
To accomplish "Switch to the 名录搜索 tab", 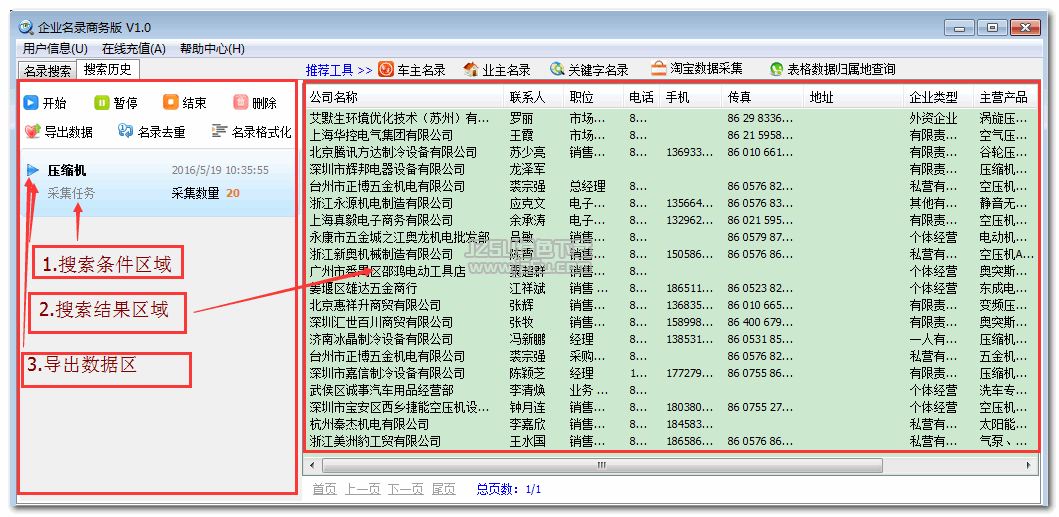I will (47, 70).
